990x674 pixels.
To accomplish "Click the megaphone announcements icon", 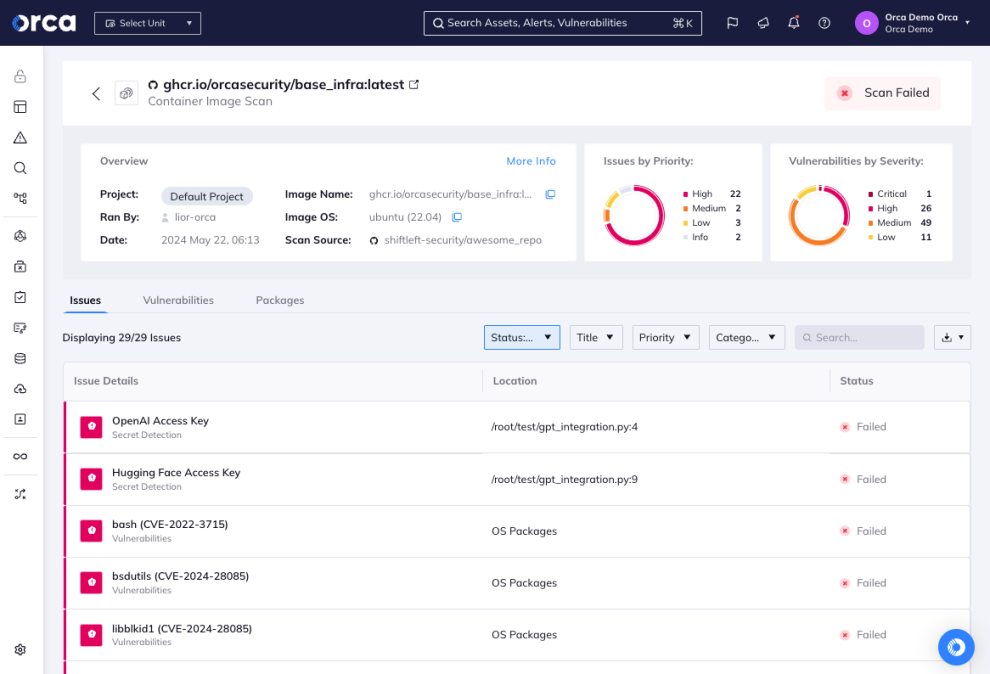I will pyautogui.click(x=763, y=23).
